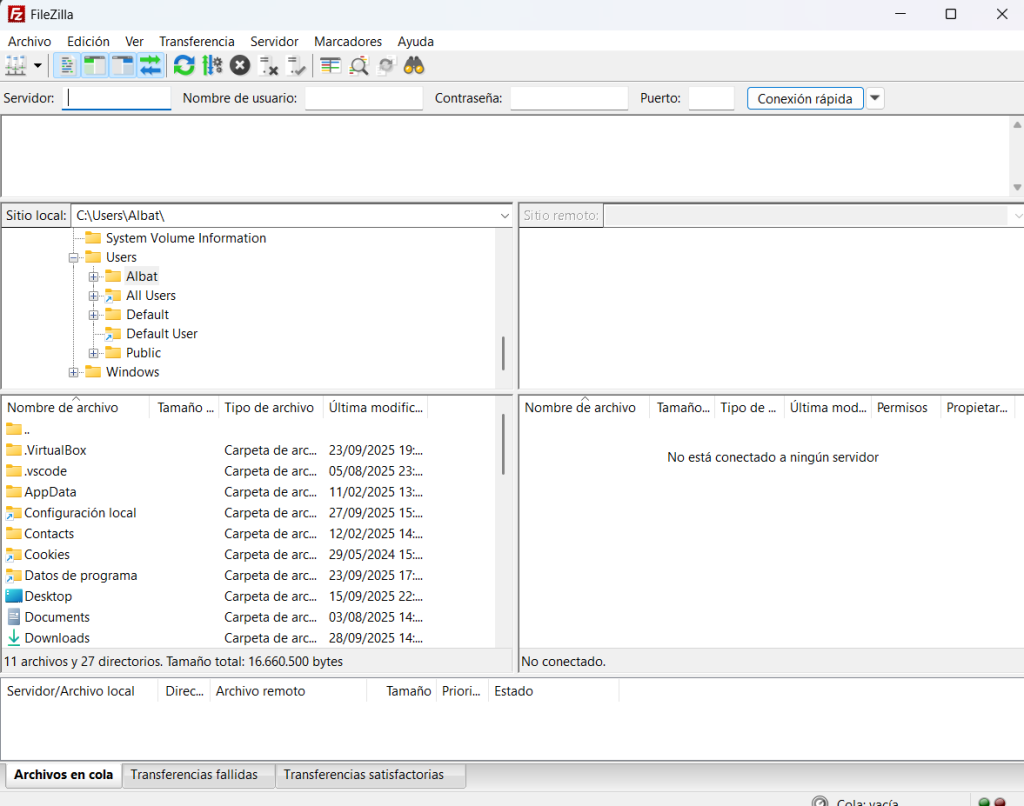Open the Conexión rápida history dropdown arrow
Viewport: 1024px width, 806px height.
(x=875, y=98)
